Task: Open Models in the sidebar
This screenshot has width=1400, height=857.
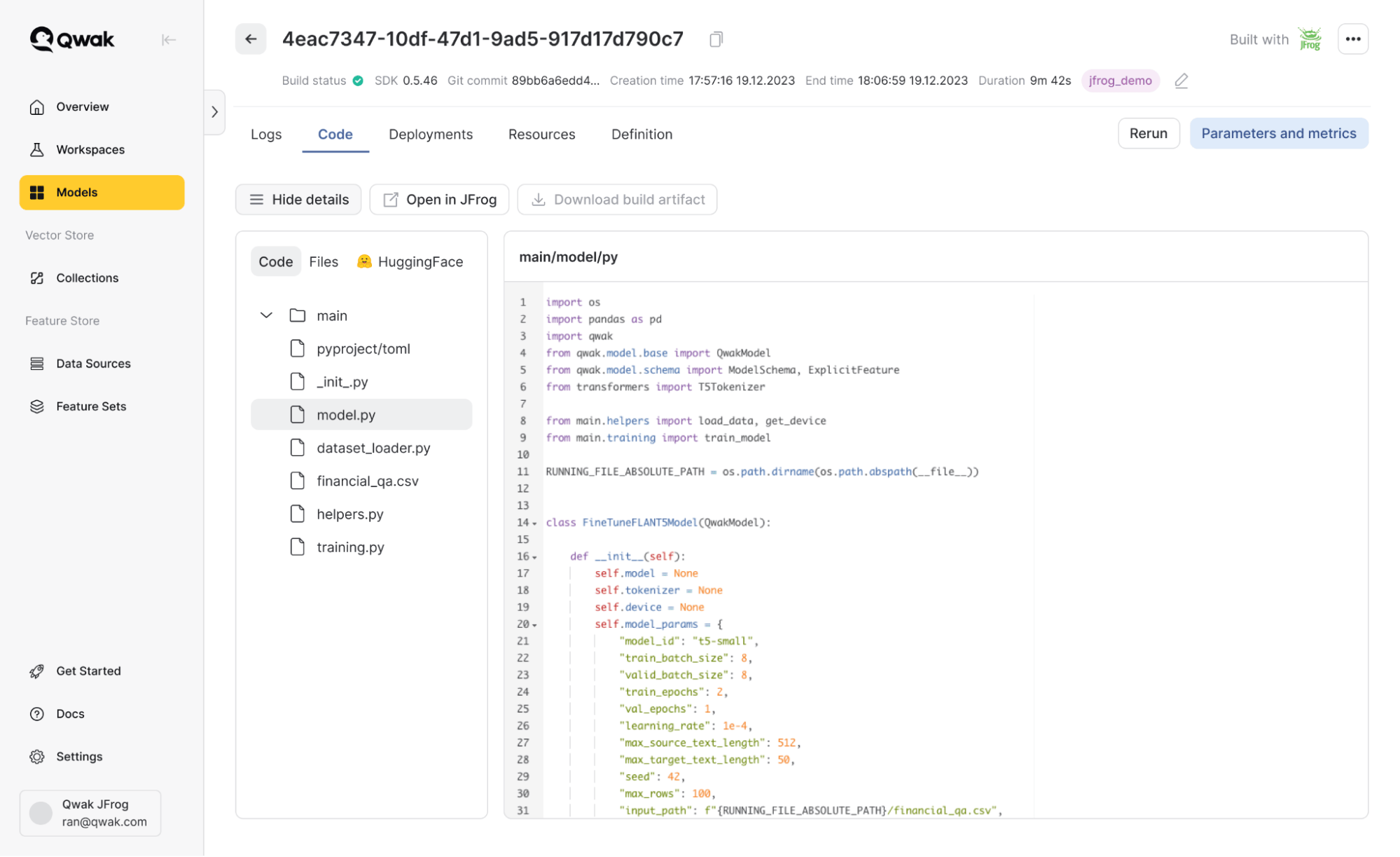Action: 102,192
